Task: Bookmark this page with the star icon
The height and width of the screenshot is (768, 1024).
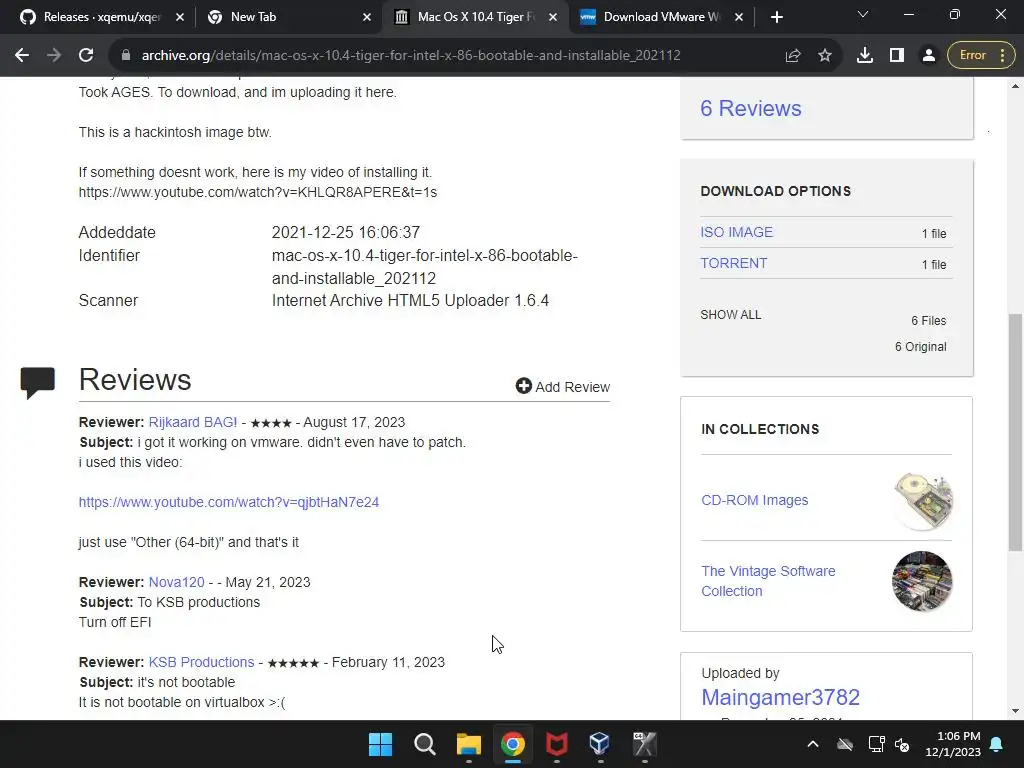Action: [825, 56]
